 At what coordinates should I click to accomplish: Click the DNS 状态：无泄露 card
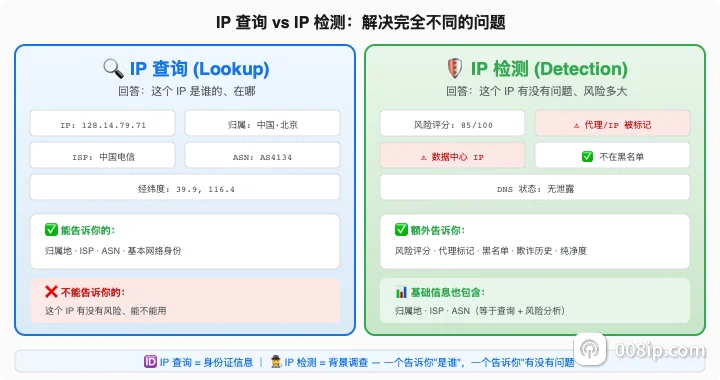(535, 187)
